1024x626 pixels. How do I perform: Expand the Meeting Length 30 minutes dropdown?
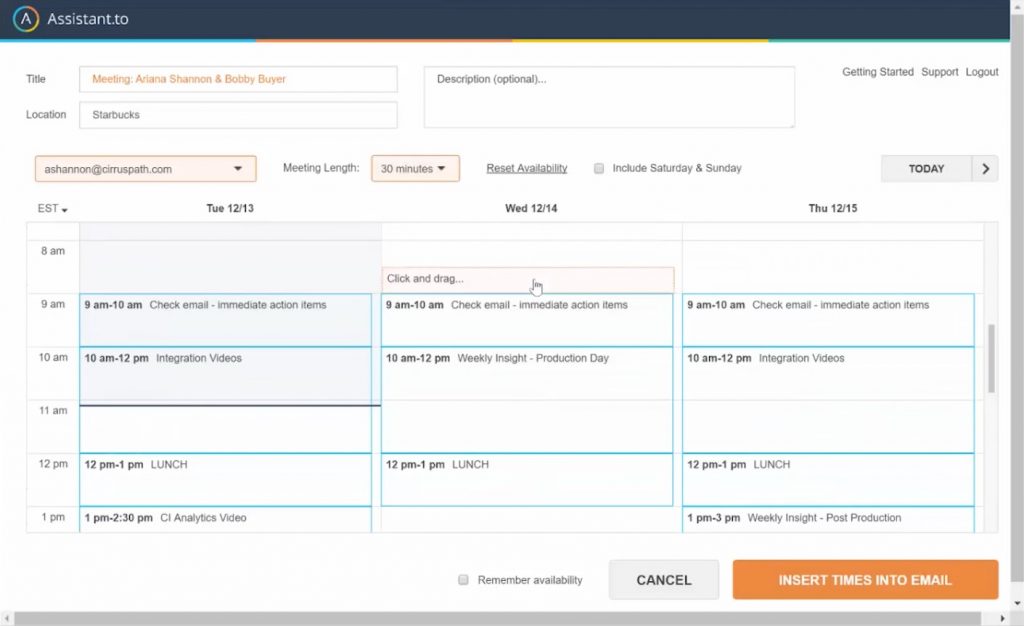tap(415, 169)
